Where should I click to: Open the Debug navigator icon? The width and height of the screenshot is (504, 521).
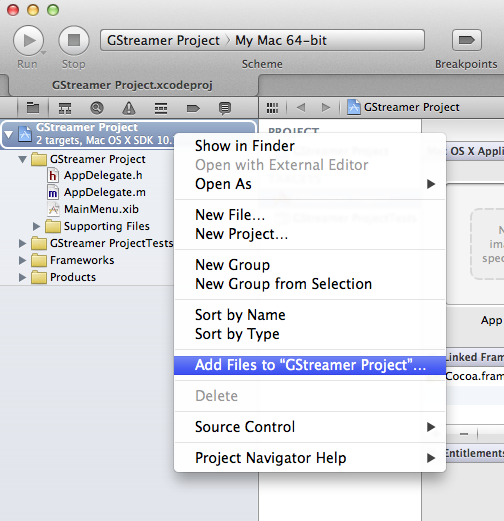coord(161,108)
